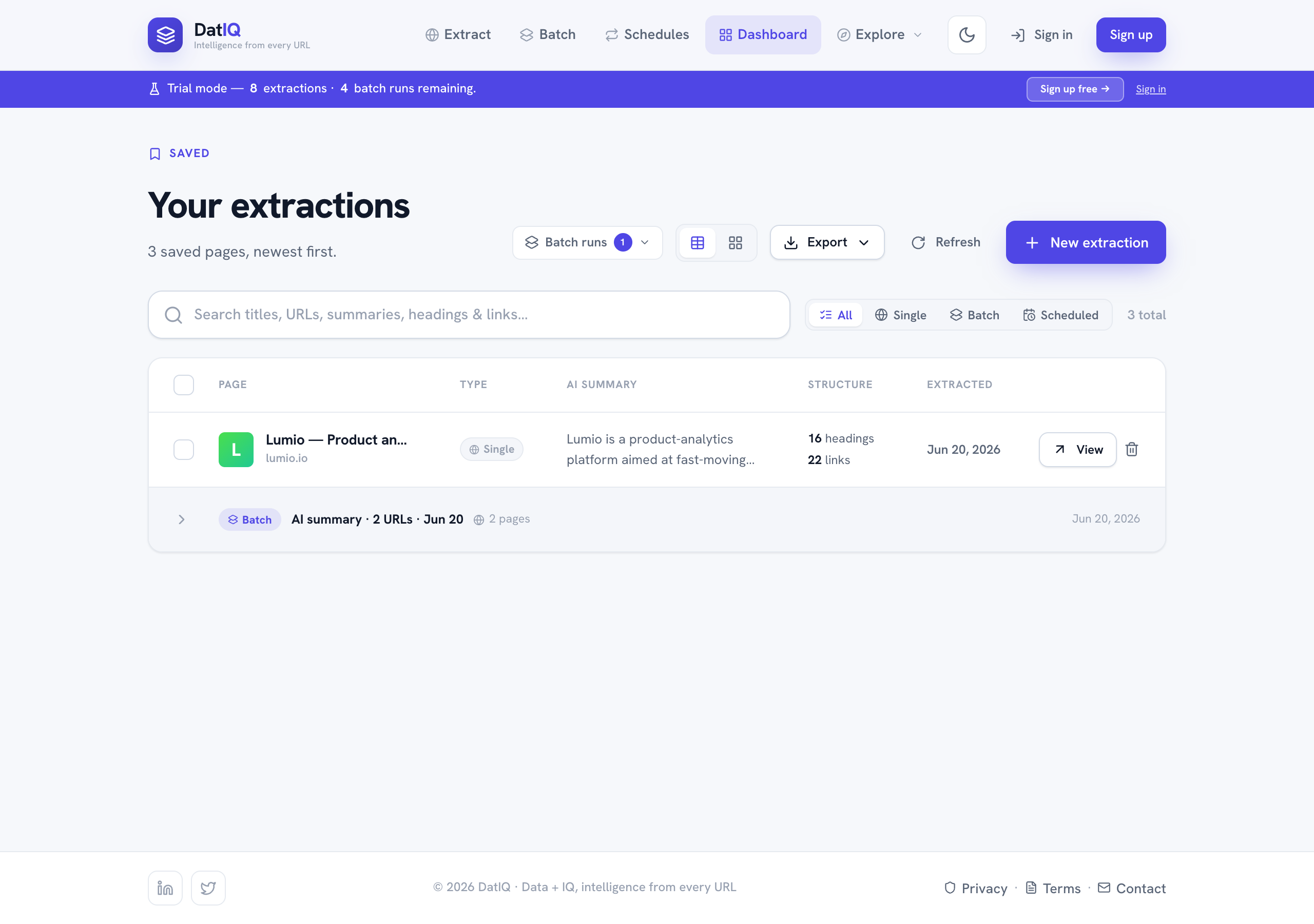Viewport: 1314px width, 924px height.
Task: Open the Explore menu in the navbar
Action: click(879, 35)
